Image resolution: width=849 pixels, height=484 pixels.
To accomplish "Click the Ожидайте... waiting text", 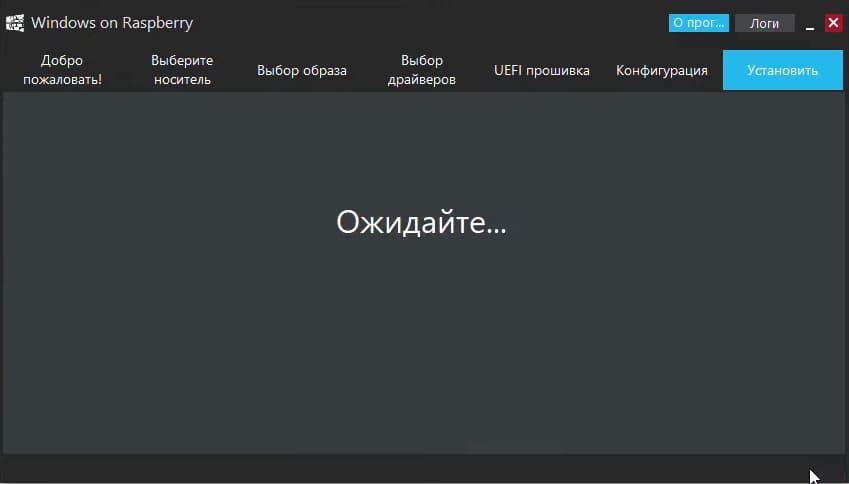I will [421, 222].
